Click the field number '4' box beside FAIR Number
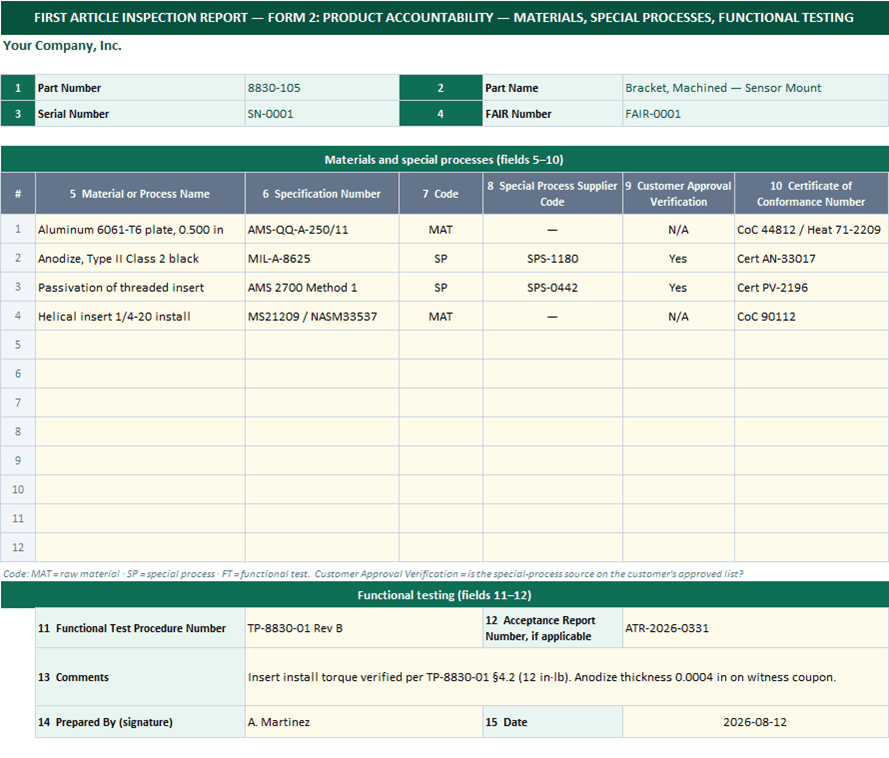 point(441,114)
